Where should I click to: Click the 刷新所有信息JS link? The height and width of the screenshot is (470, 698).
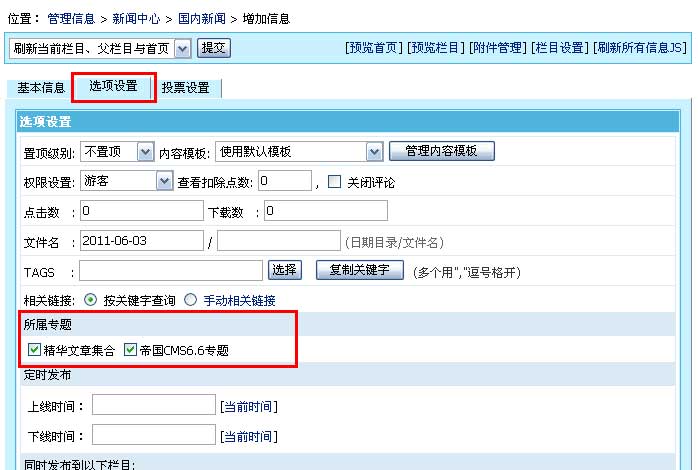(x=640, y=47)
